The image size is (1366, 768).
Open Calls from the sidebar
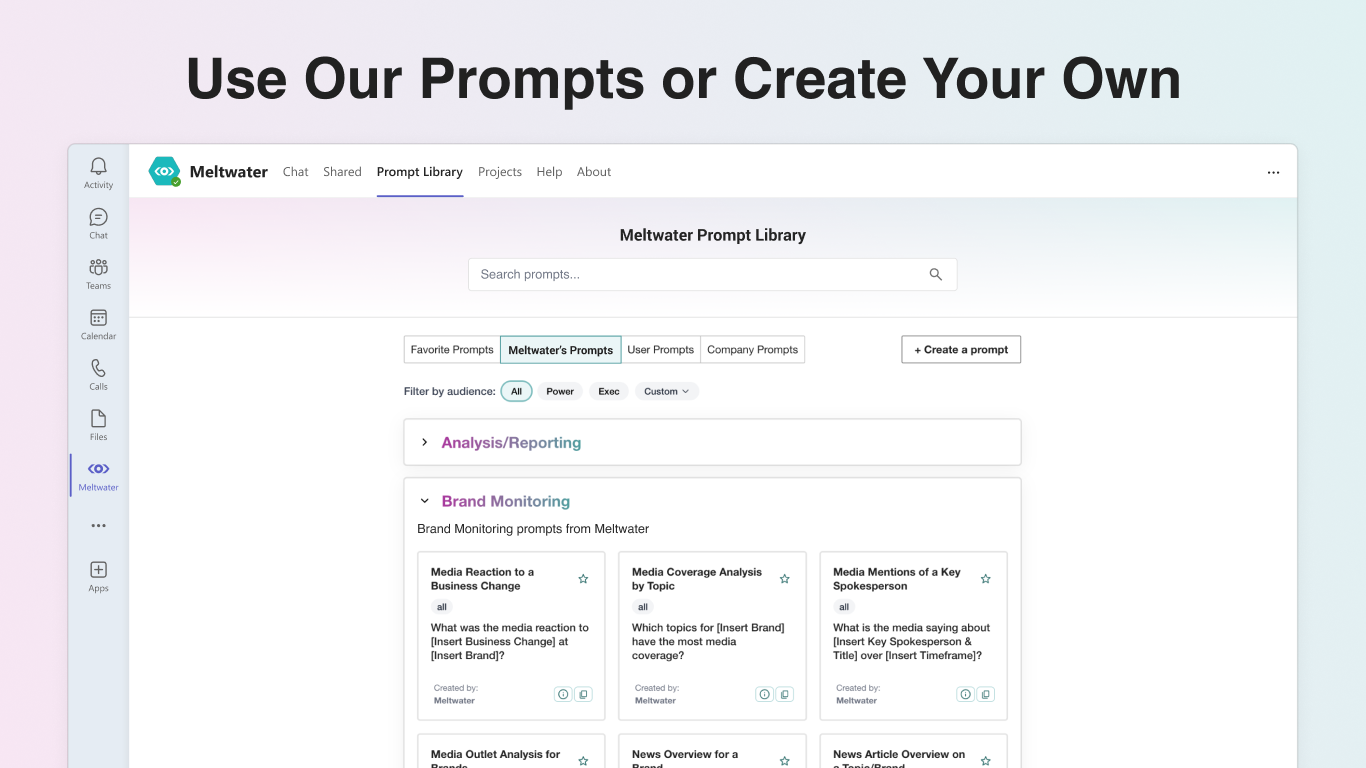[97, 372]
